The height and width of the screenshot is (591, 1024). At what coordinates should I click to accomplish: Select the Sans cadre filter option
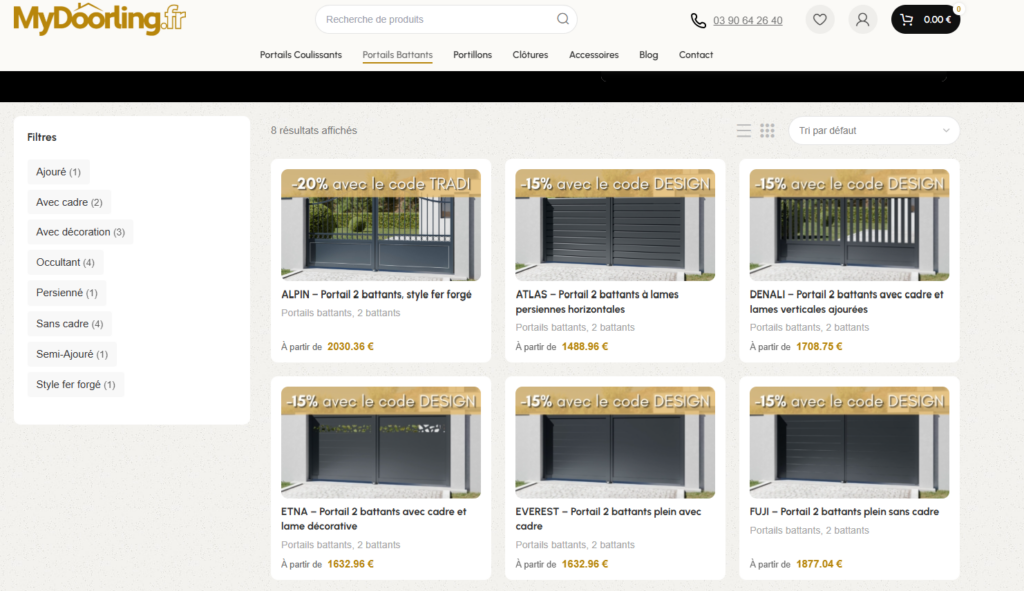pyautogui.click(x=67, y=323)
